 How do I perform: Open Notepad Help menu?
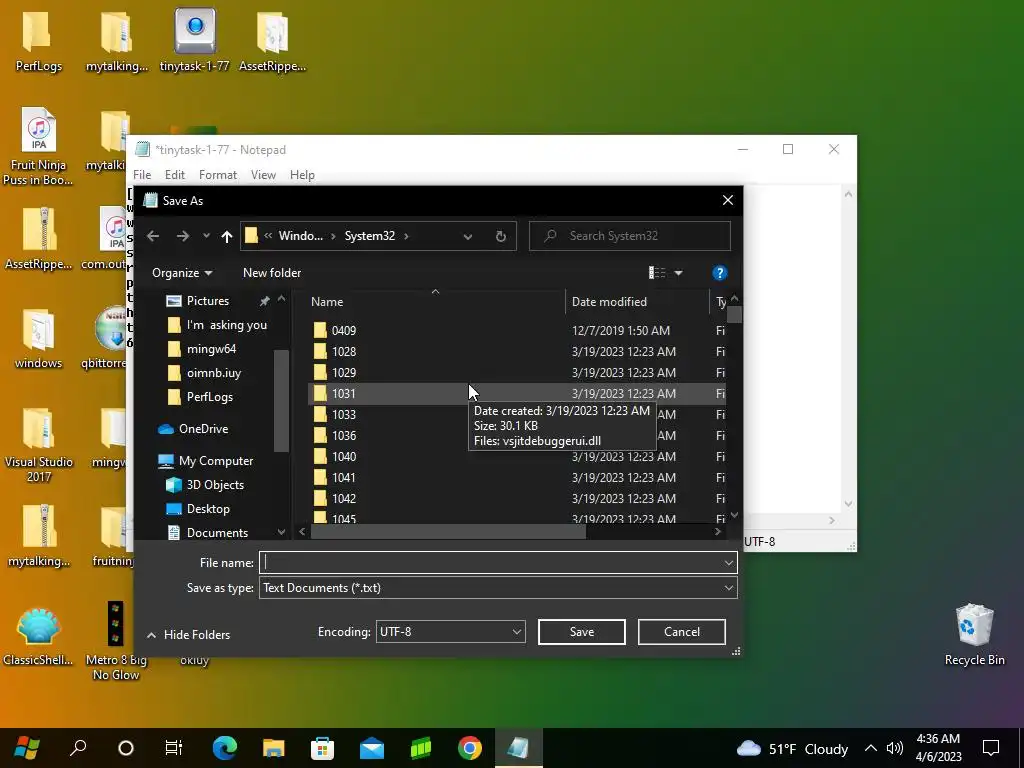302,175
